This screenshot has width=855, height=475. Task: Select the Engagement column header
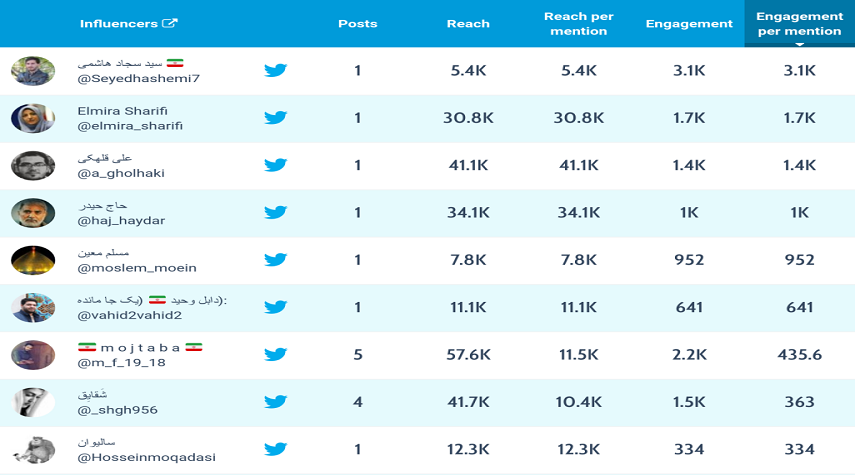coord(689,24)
